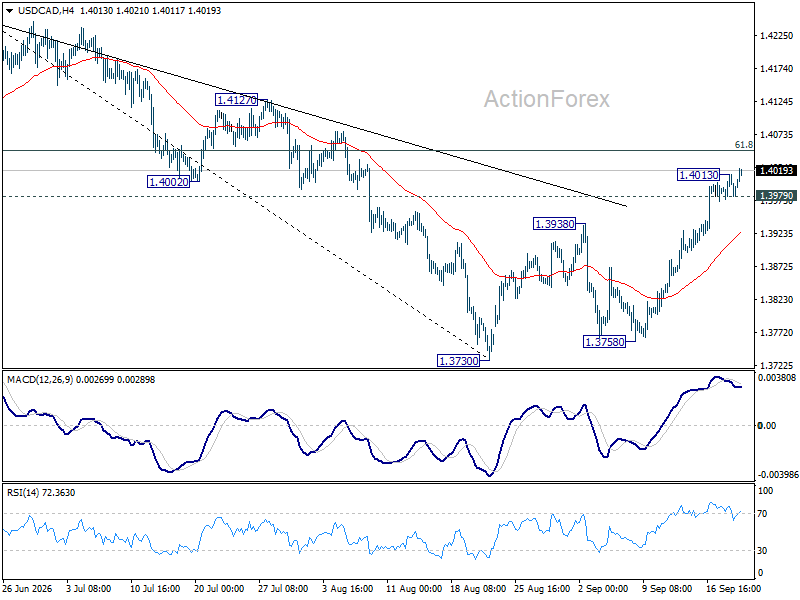The image size is (800, 600).
Task: Select the 1.40020 price label
Action: coord(168,181)
